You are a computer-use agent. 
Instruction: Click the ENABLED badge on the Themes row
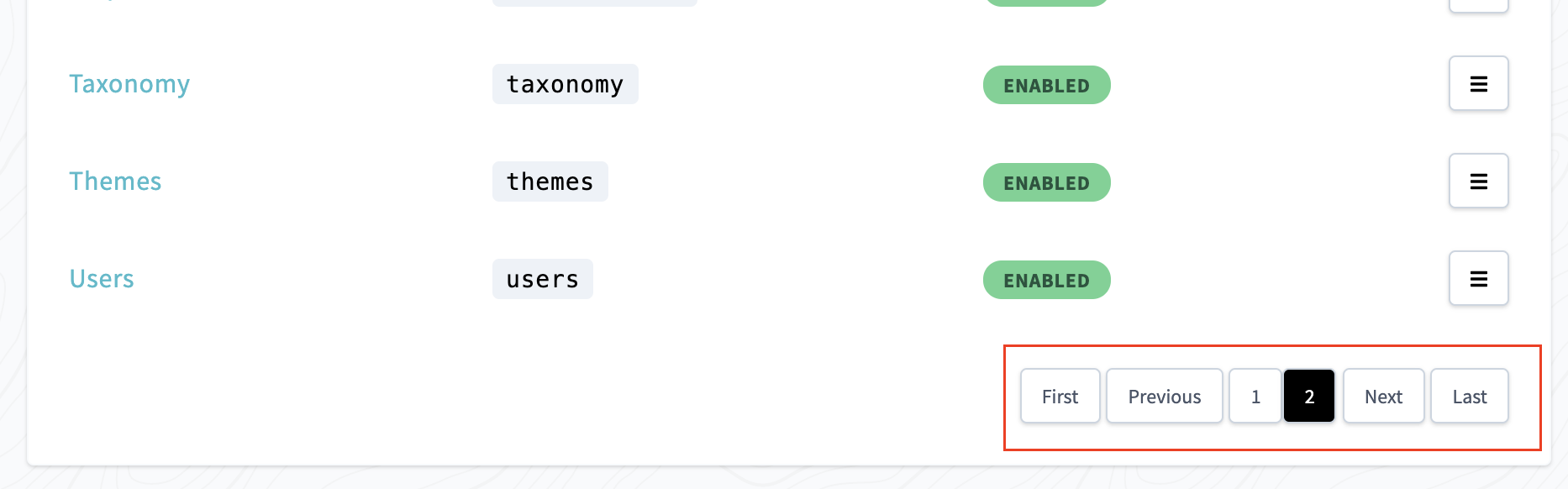(x=1046, y=182)
